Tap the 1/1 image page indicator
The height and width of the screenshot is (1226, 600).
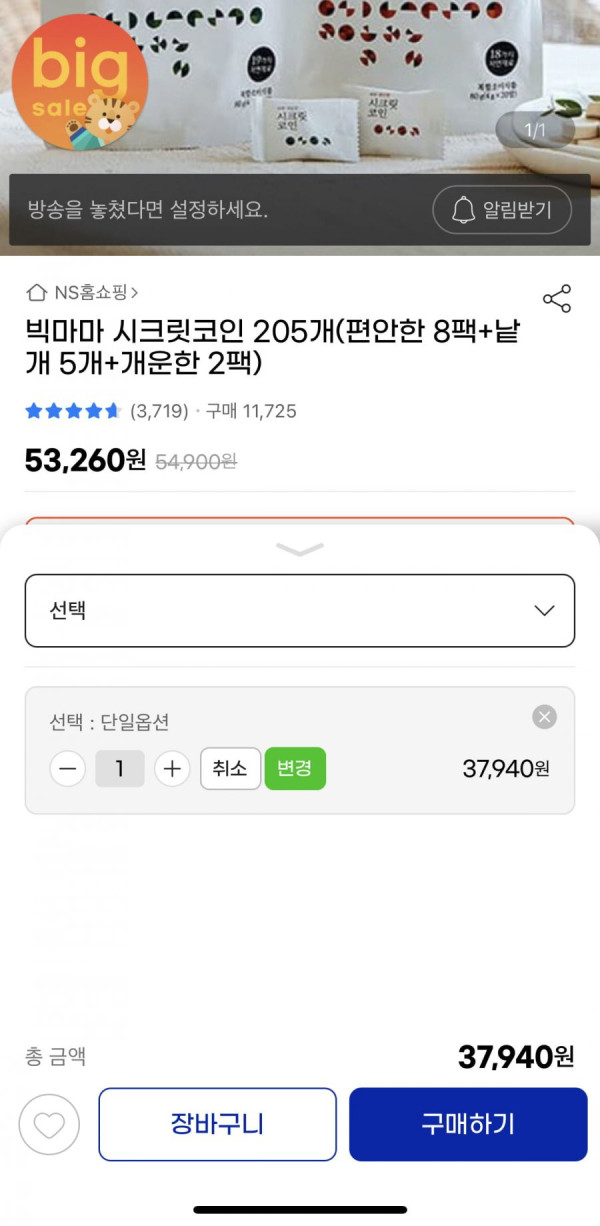536,131
